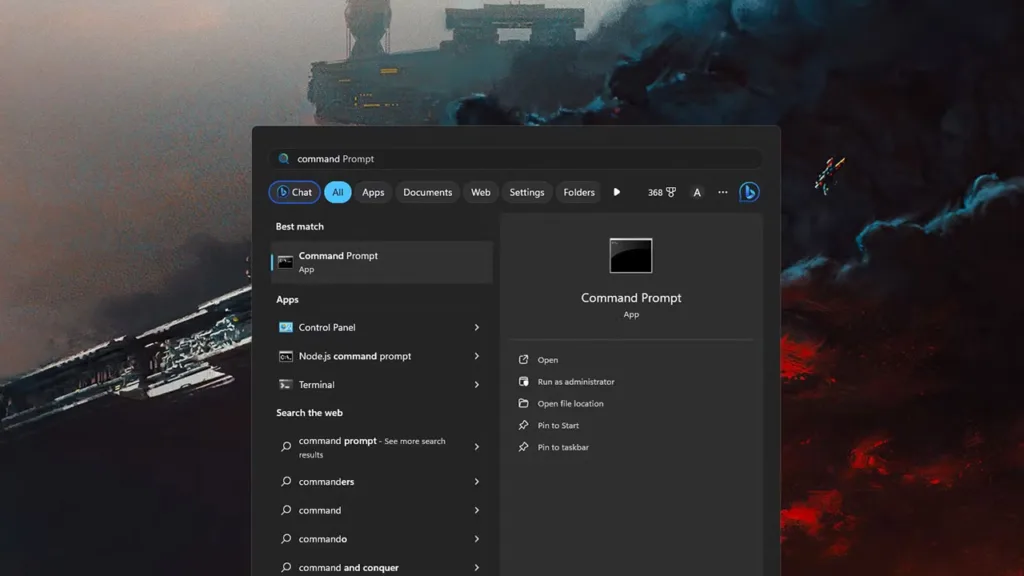Viewport: 1024px width, 576px height.
Task: Select the 'commanders' web suggestion
Action: click(x=381, y=481)
